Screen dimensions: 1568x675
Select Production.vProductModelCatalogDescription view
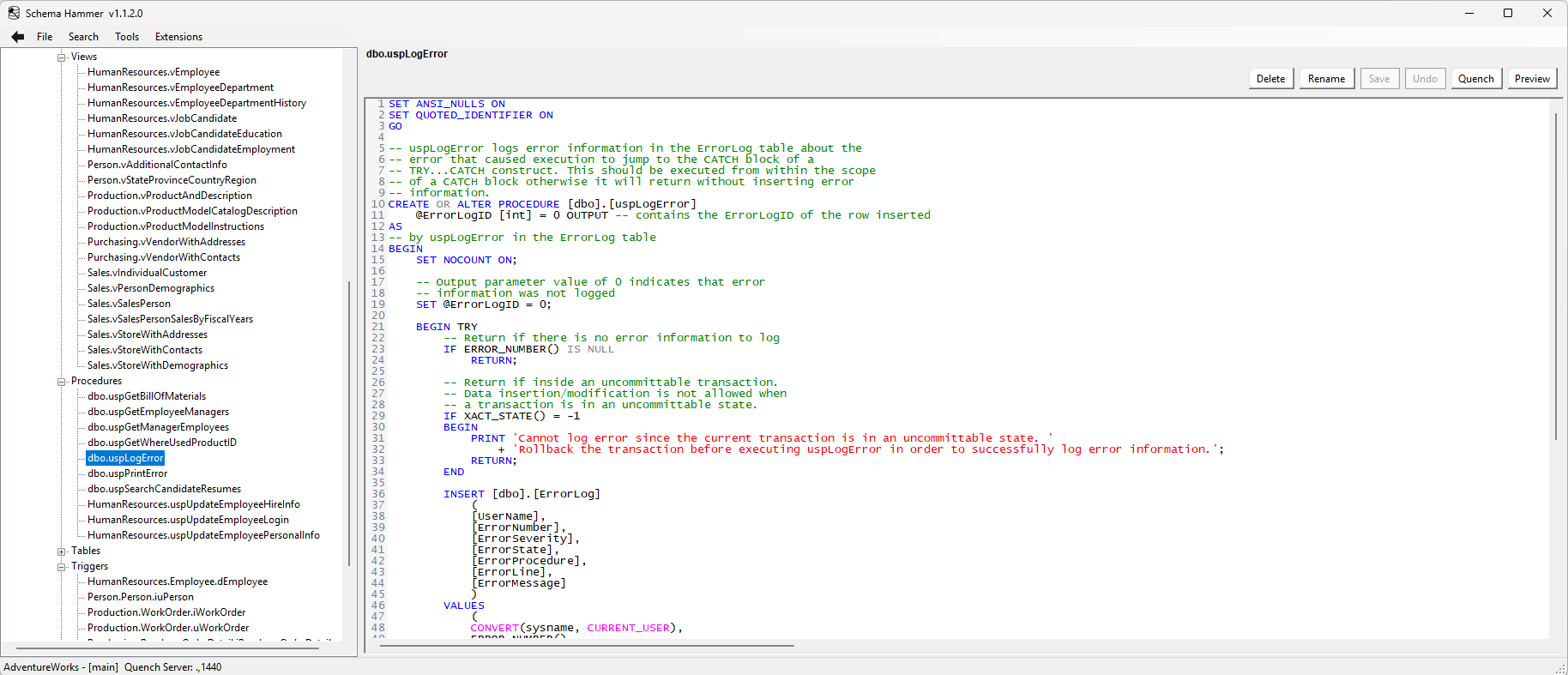tap(192, 211)
